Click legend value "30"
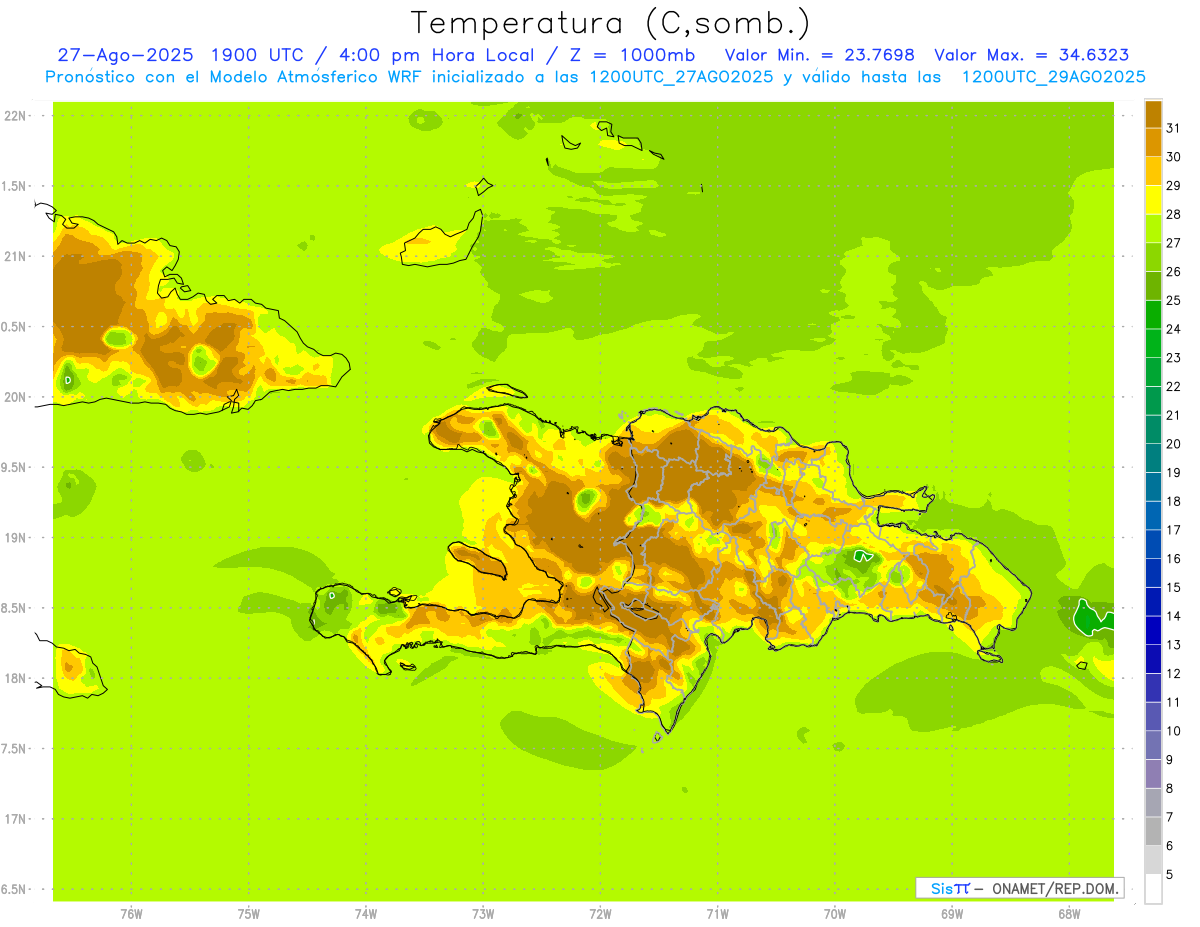 (1174, 157)
